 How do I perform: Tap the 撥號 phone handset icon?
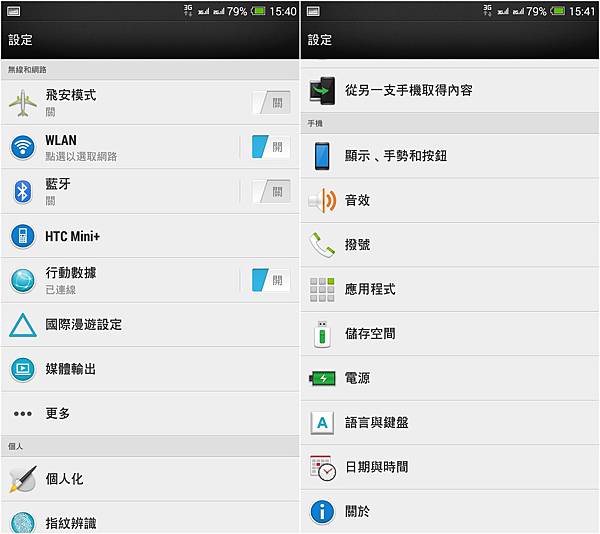click(322, 245)
